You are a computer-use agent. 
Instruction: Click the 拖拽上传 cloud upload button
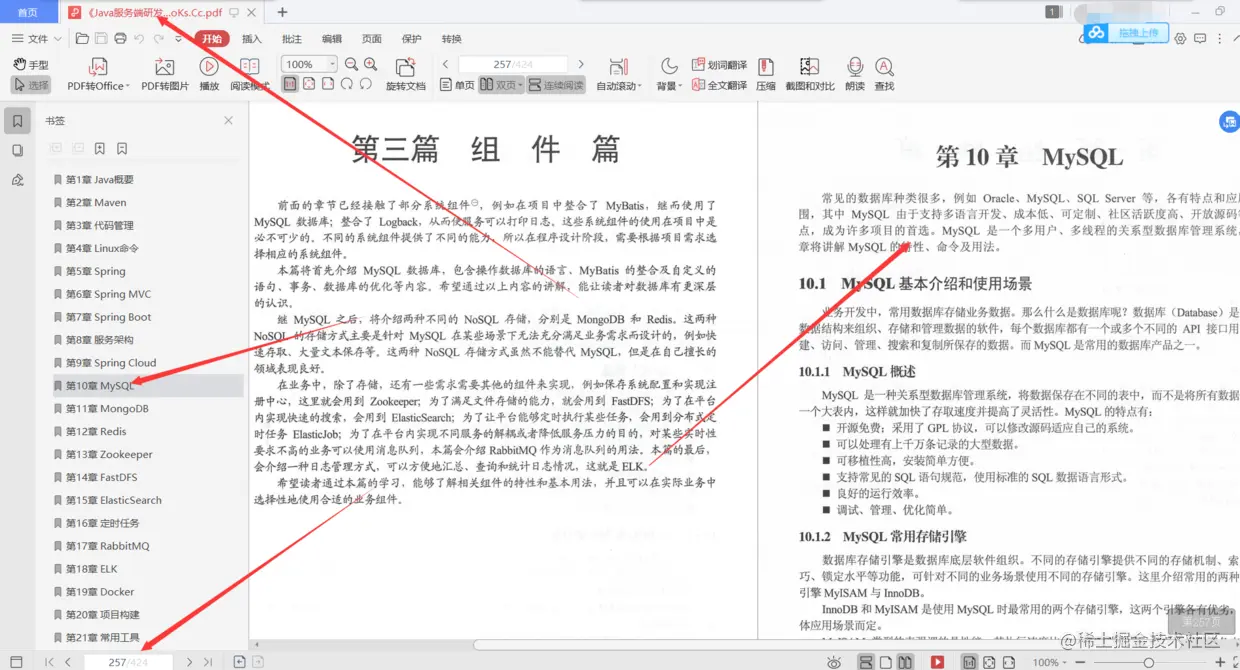pyautogui.click(x=1125, y=33)
